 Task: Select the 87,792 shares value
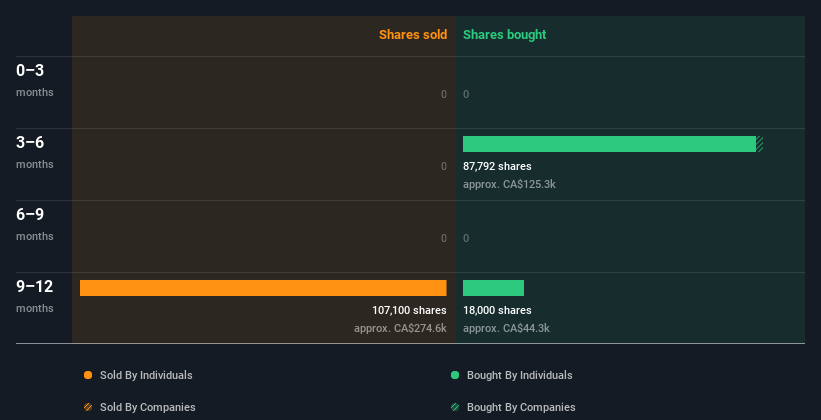point(497,166)
